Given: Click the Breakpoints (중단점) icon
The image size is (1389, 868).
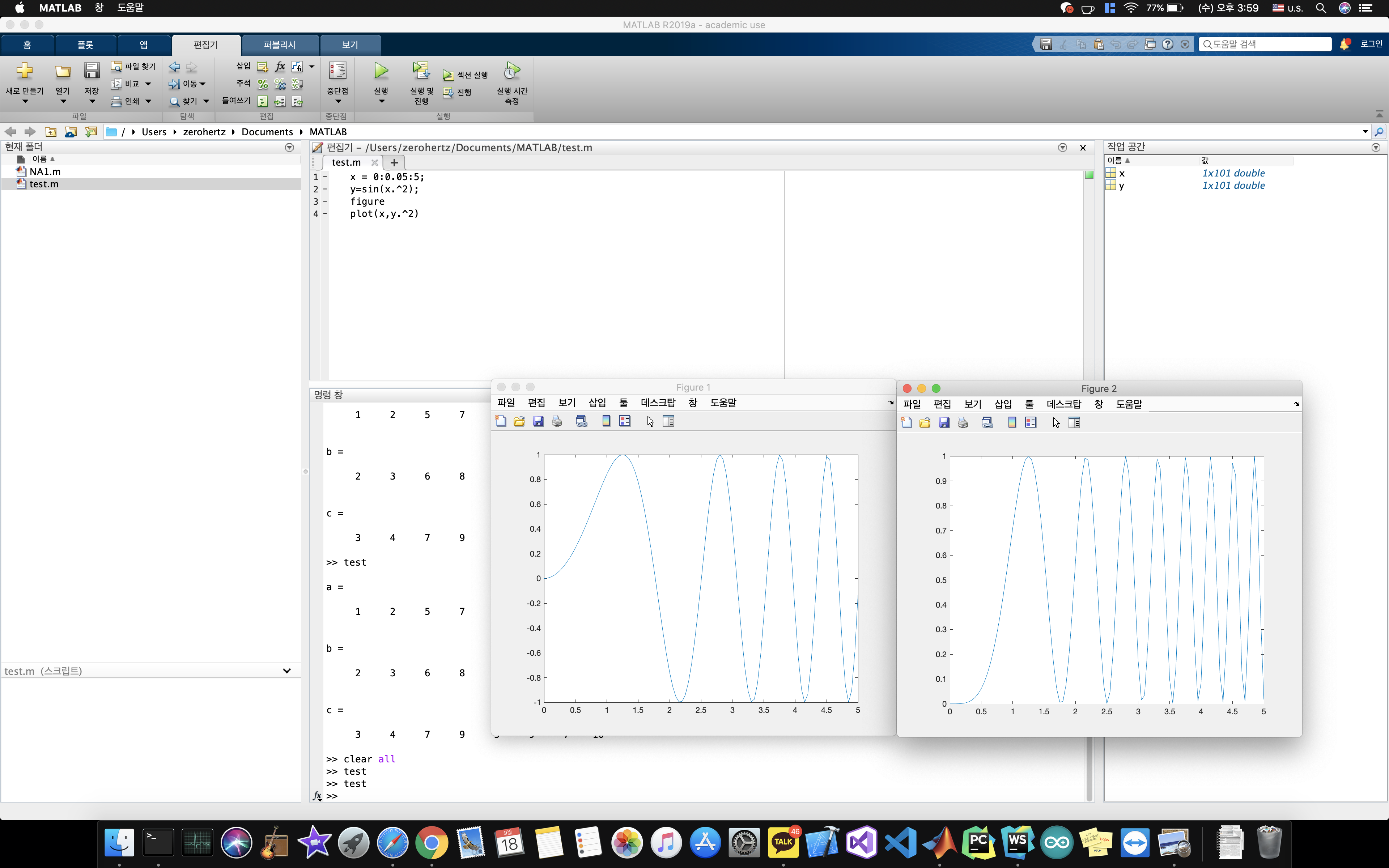Looking at the screenshot, I should tap(337, 71).
